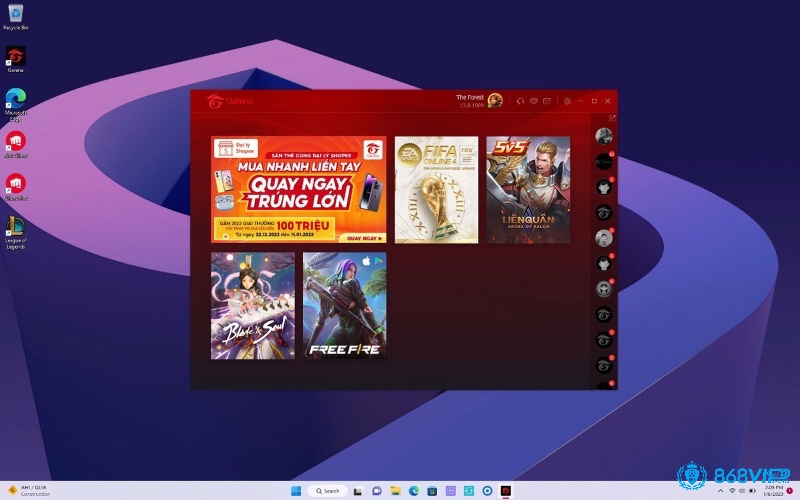The height and width of the screenshot is (500, 800).
Task: Open Garena settings gear icon
Action: coord(567,101)
